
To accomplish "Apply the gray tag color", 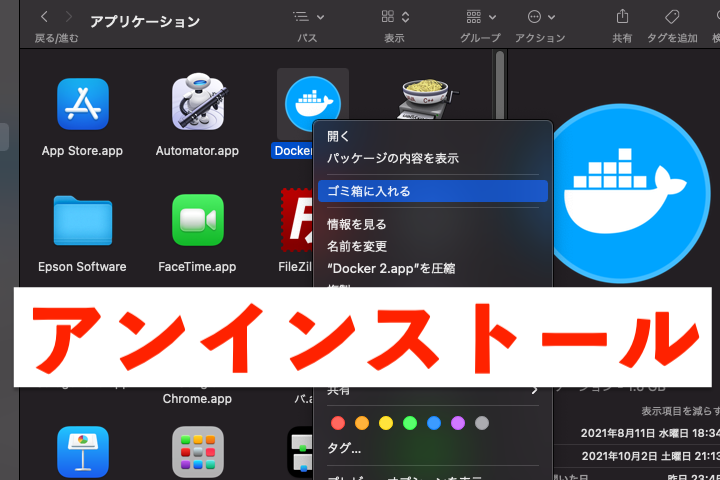I will click(x=482, y=423).
